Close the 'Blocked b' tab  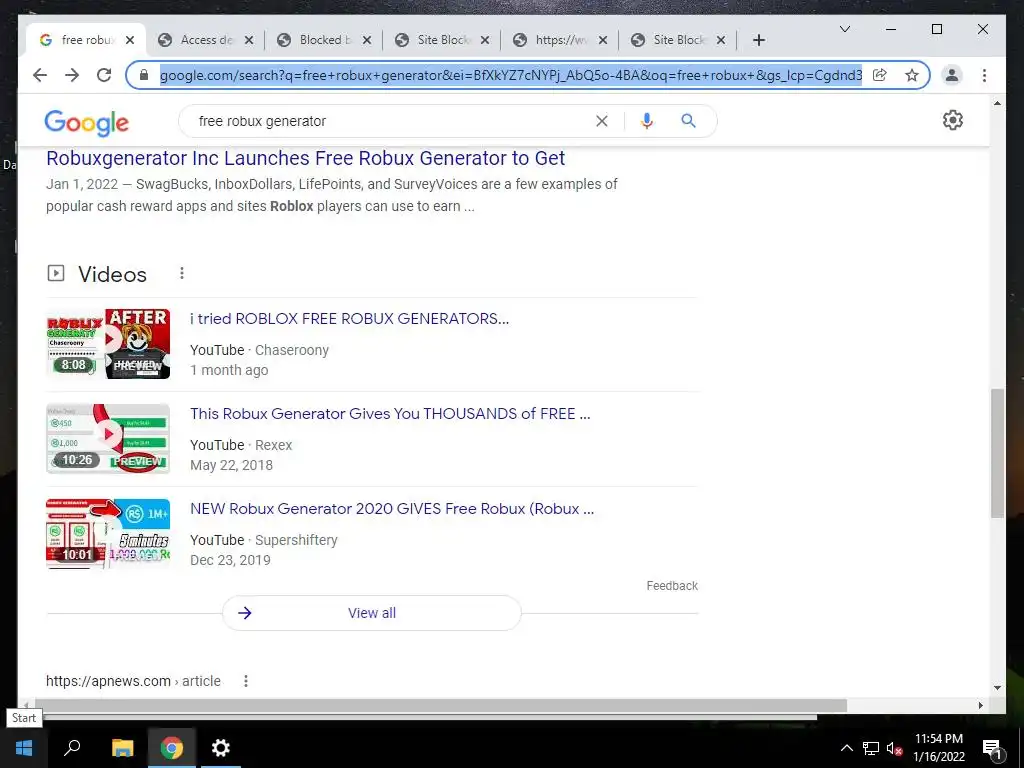(367, 40)
